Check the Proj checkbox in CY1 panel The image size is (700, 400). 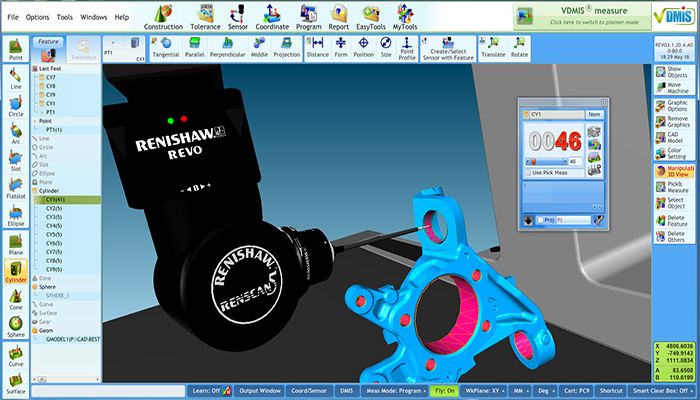(541, 220)
